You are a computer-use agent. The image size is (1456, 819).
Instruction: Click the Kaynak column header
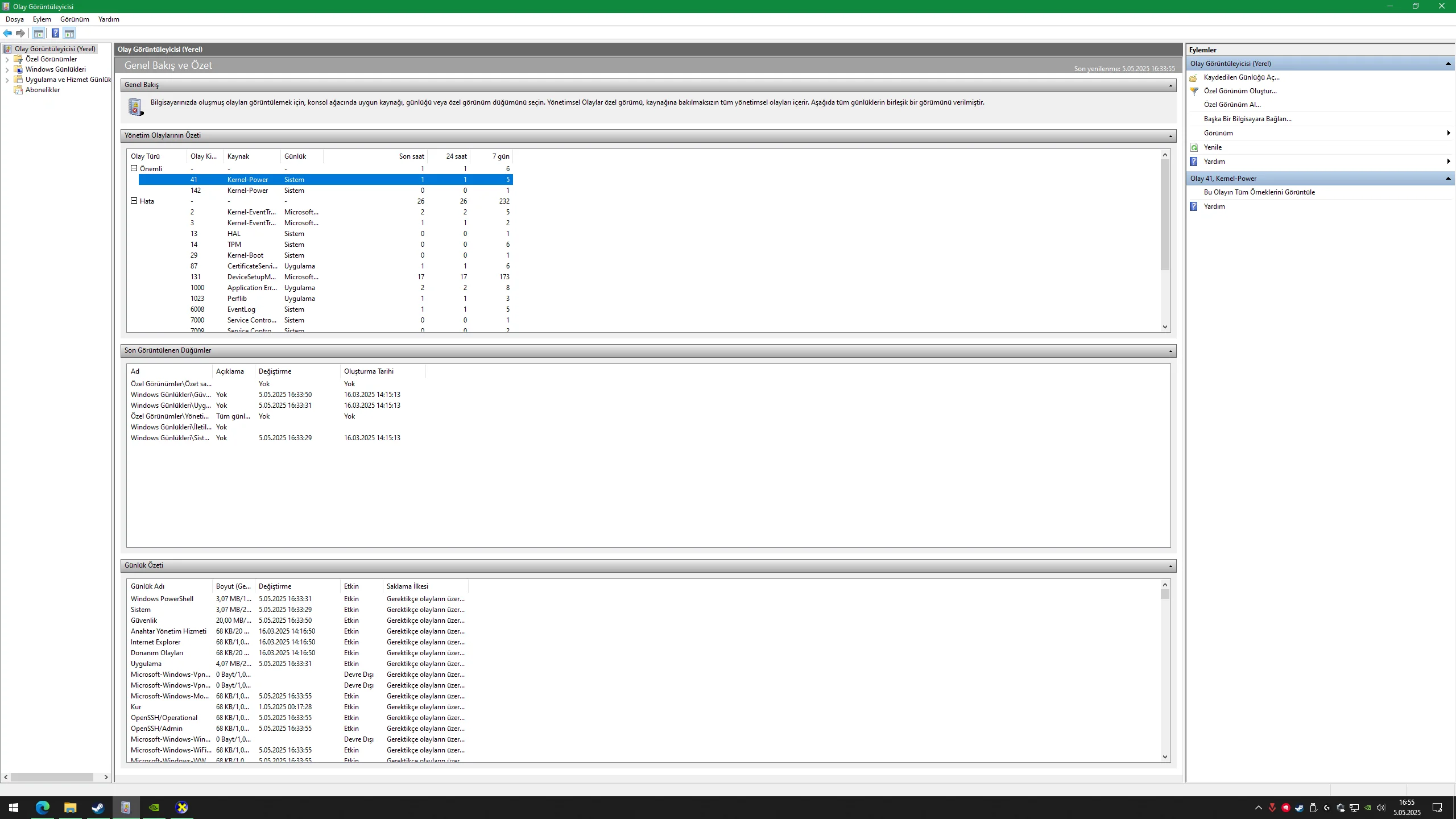click(252, 156)
